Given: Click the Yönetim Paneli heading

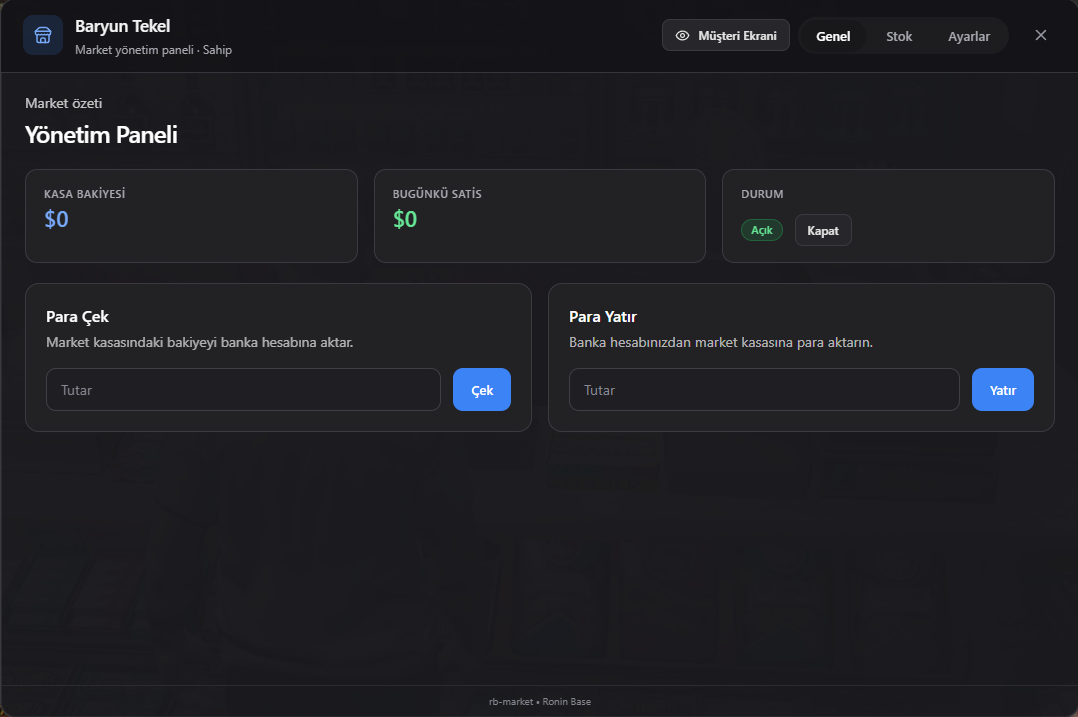Looking at the screenshot, I should [101, 135].
